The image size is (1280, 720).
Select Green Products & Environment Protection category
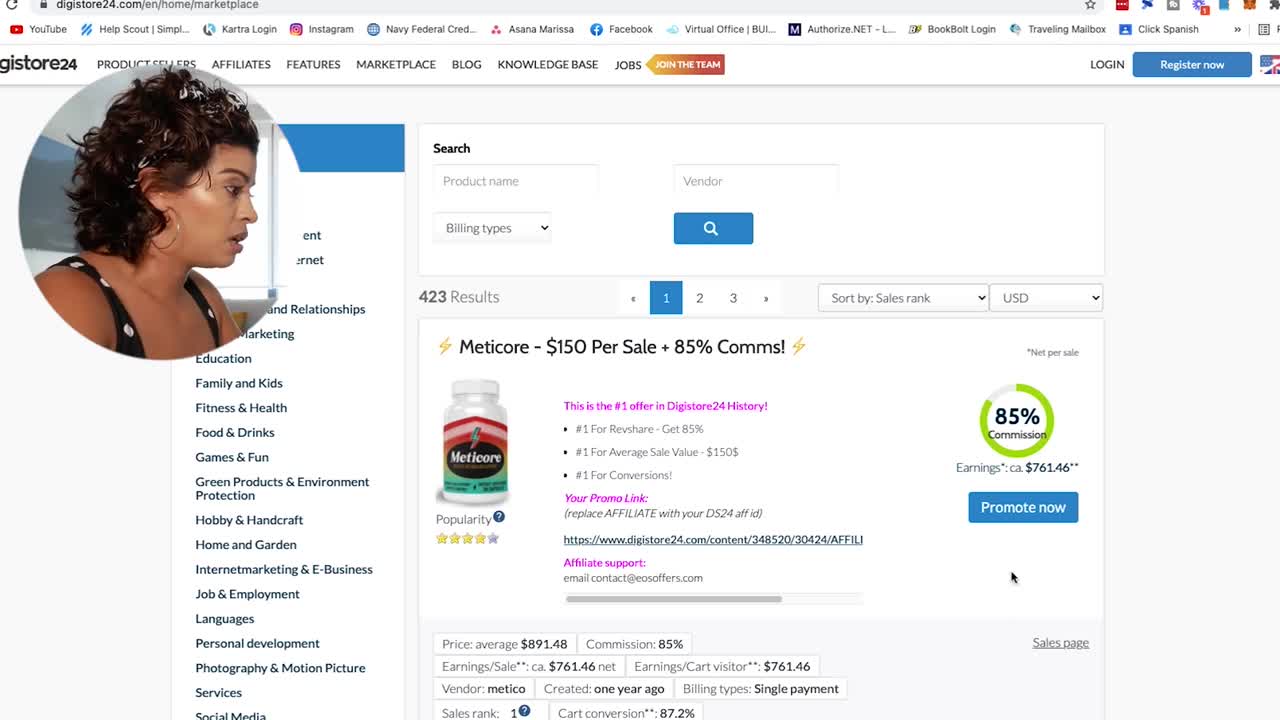(282, 488)
